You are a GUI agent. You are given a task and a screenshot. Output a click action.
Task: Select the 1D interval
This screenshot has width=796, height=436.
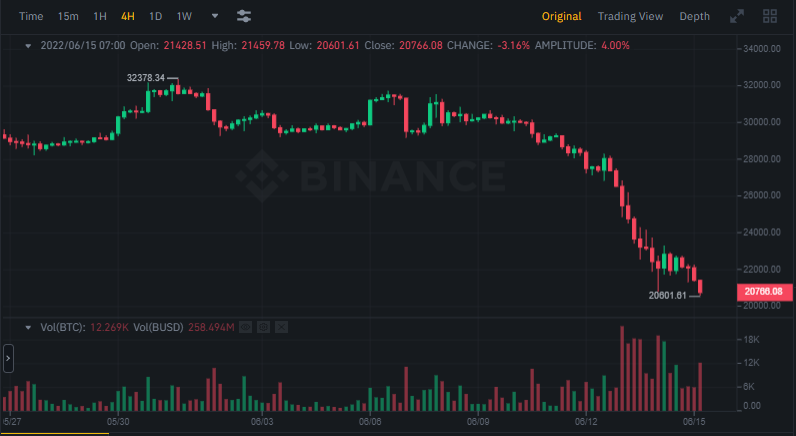[155, 17]
